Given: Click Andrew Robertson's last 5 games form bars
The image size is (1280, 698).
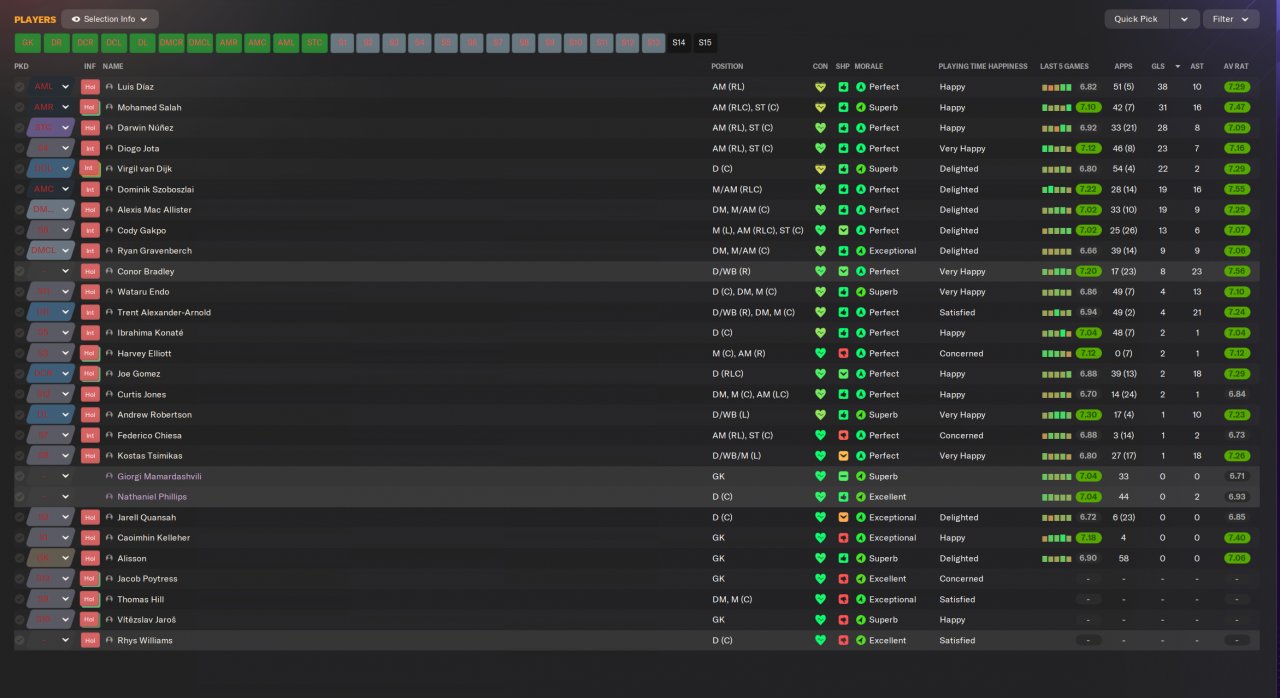Looking at the screenshot, I should tap(1056, 415).
